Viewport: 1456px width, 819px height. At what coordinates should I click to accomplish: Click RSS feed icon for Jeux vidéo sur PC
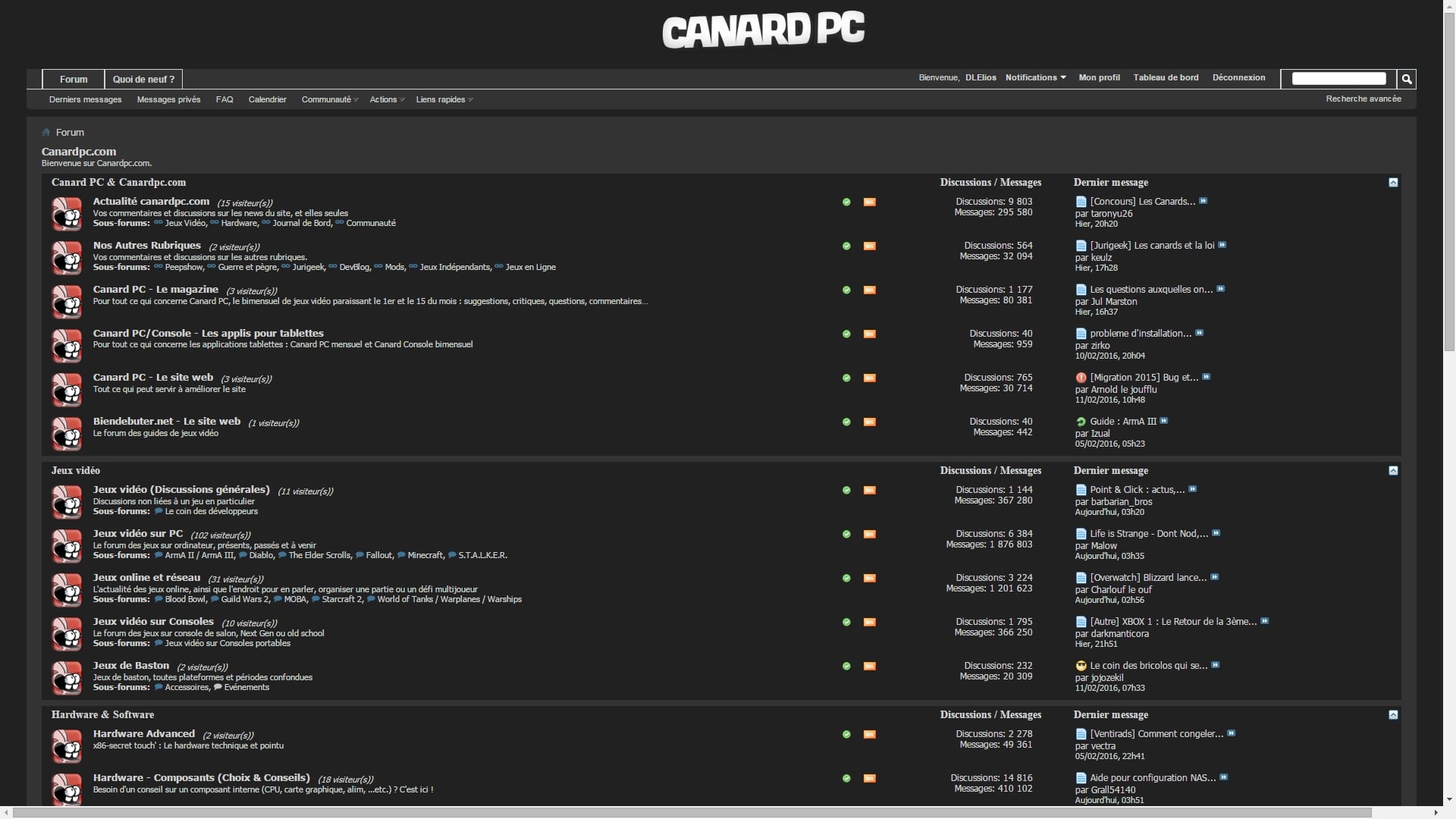(870, 535)
